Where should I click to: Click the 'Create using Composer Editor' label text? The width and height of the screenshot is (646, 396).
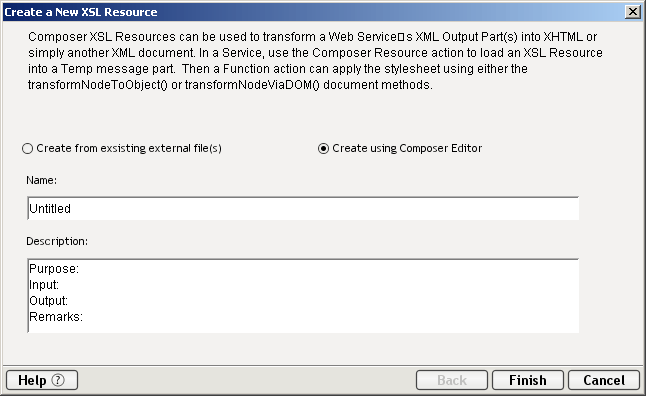point(407,148)
